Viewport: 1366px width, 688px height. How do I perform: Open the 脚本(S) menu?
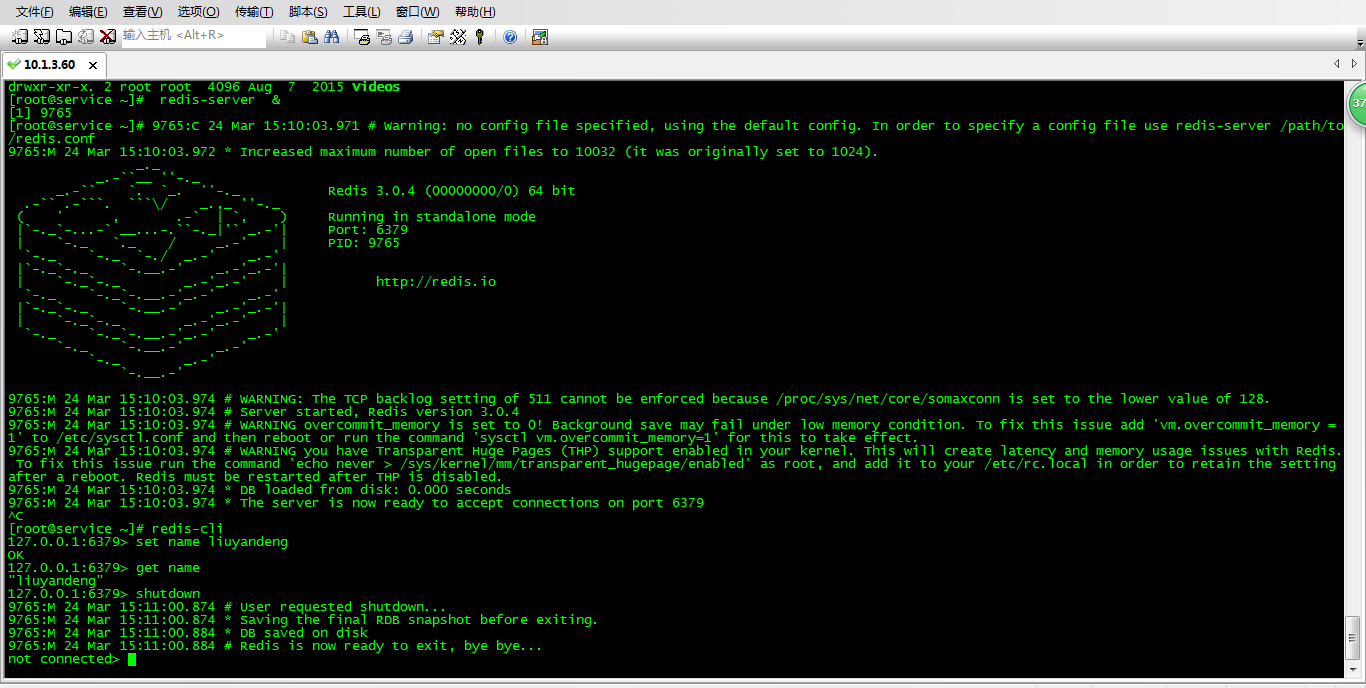click(307, 12)
